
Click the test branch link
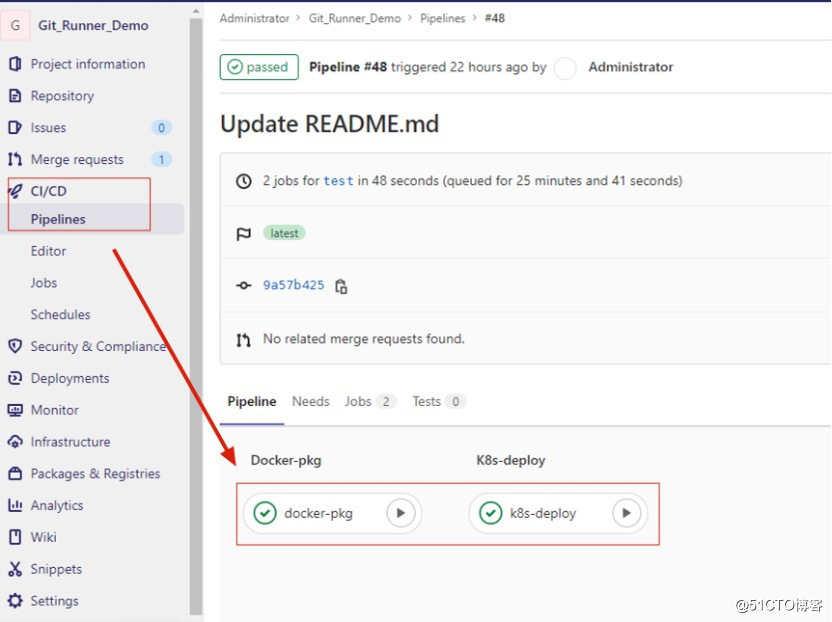pos(339,181)
